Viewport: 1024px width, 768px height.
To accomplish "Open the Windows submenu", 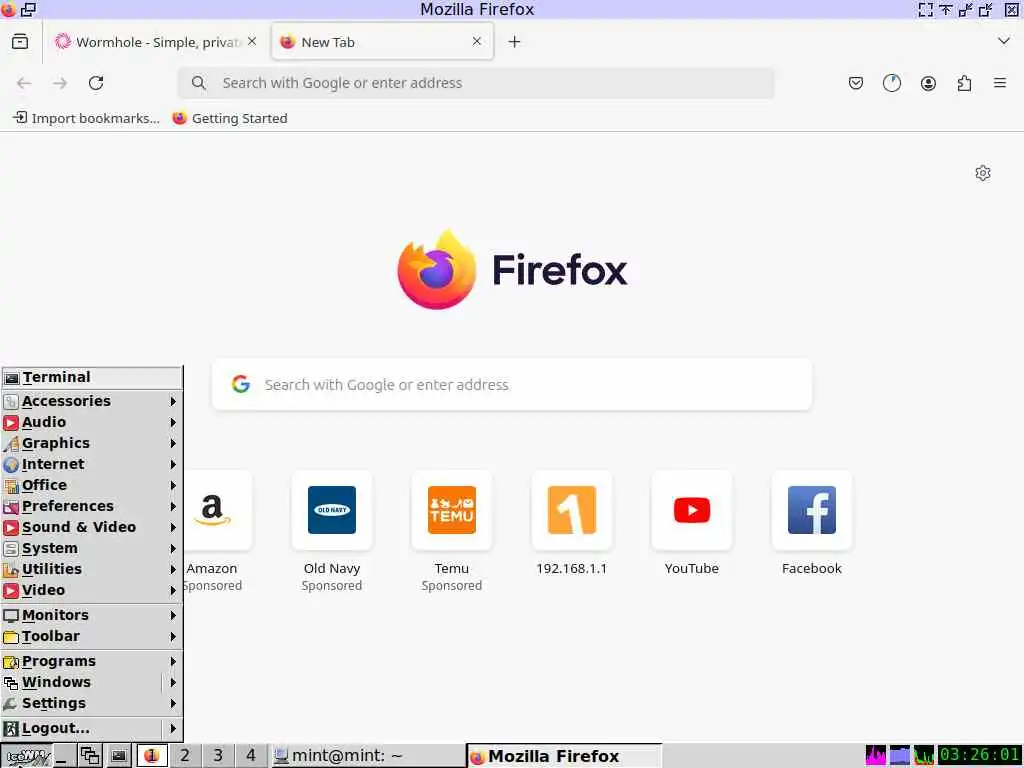I will click(x=91, y=682).
